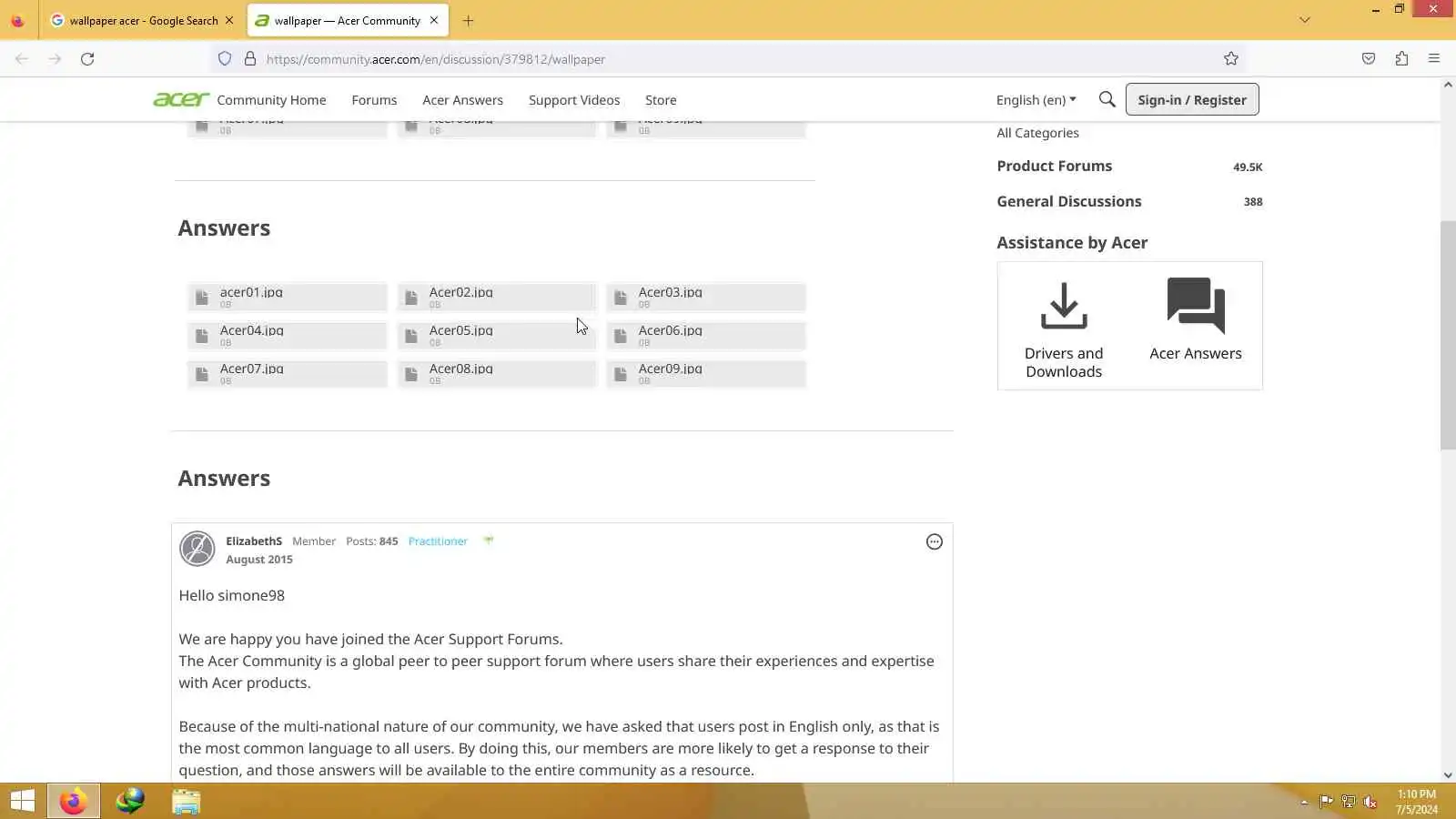Click the scroll down arrow of the page

click(1448, 775)
